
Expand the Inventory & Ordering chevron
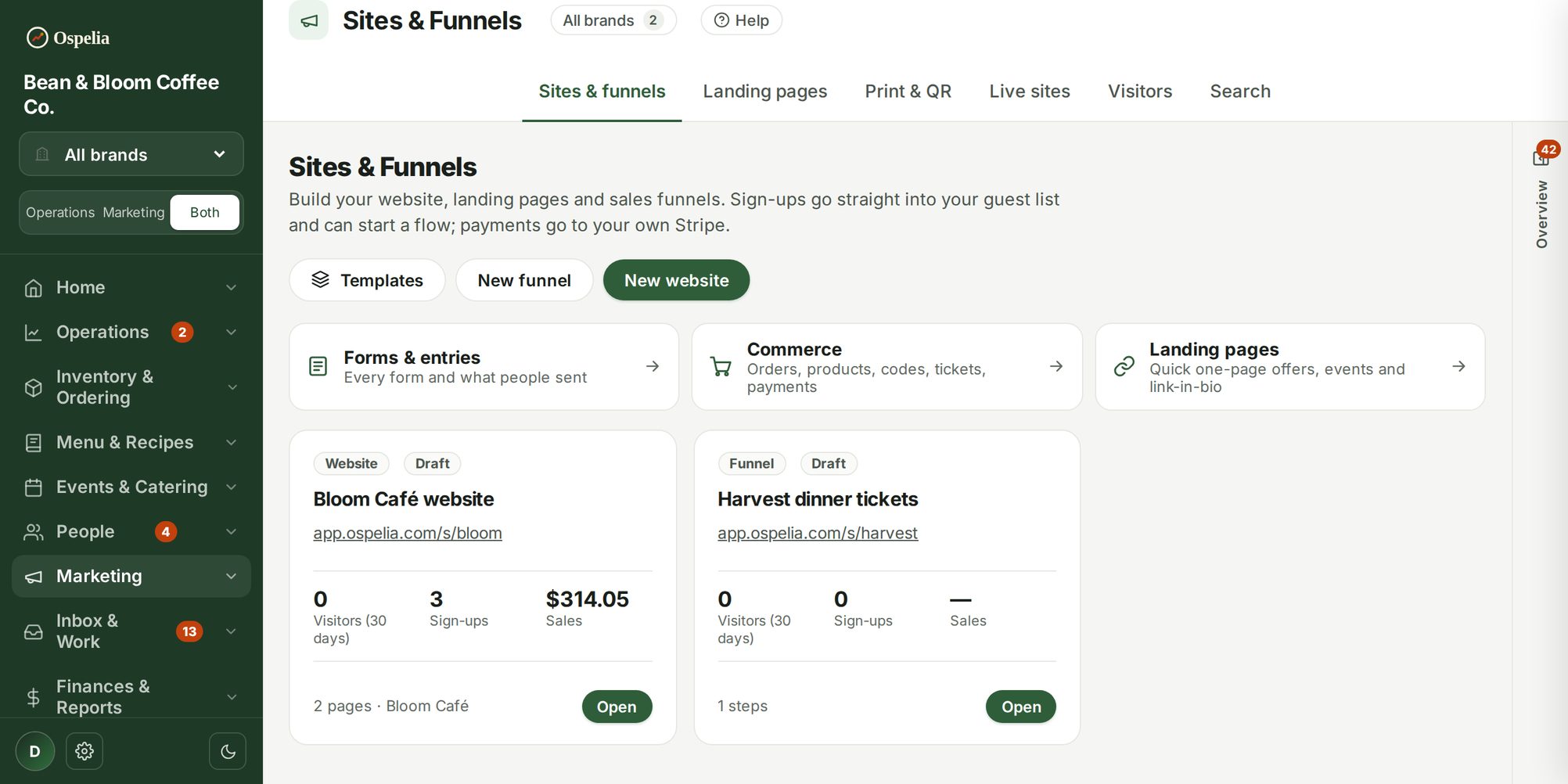[x=232, y=387]
